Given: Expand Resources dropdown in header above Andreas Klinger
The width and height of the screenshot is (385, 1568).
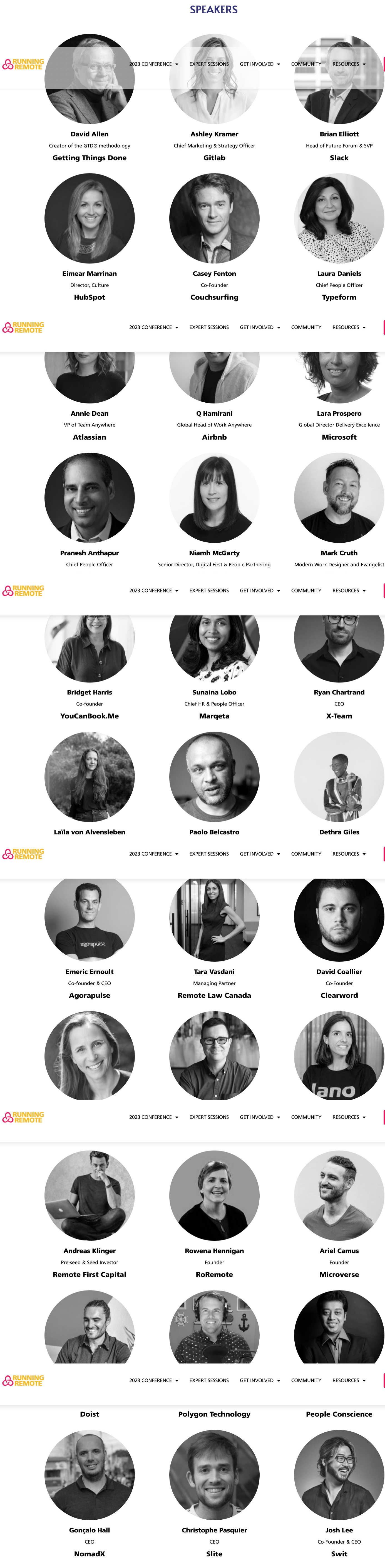Looking at the screenshot, I should tap(349, 1117).
